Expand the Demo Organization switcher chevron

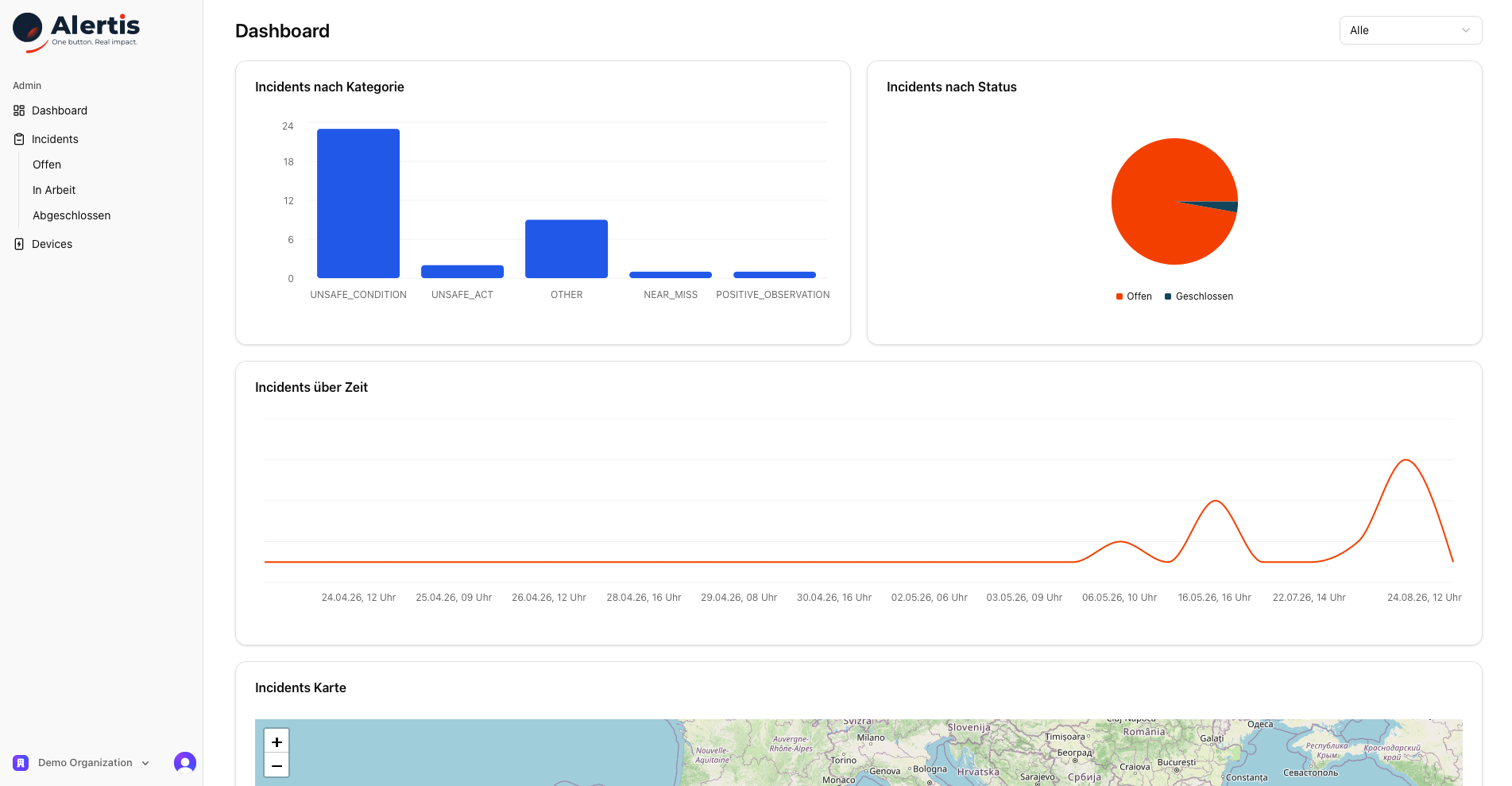[145, 763]
